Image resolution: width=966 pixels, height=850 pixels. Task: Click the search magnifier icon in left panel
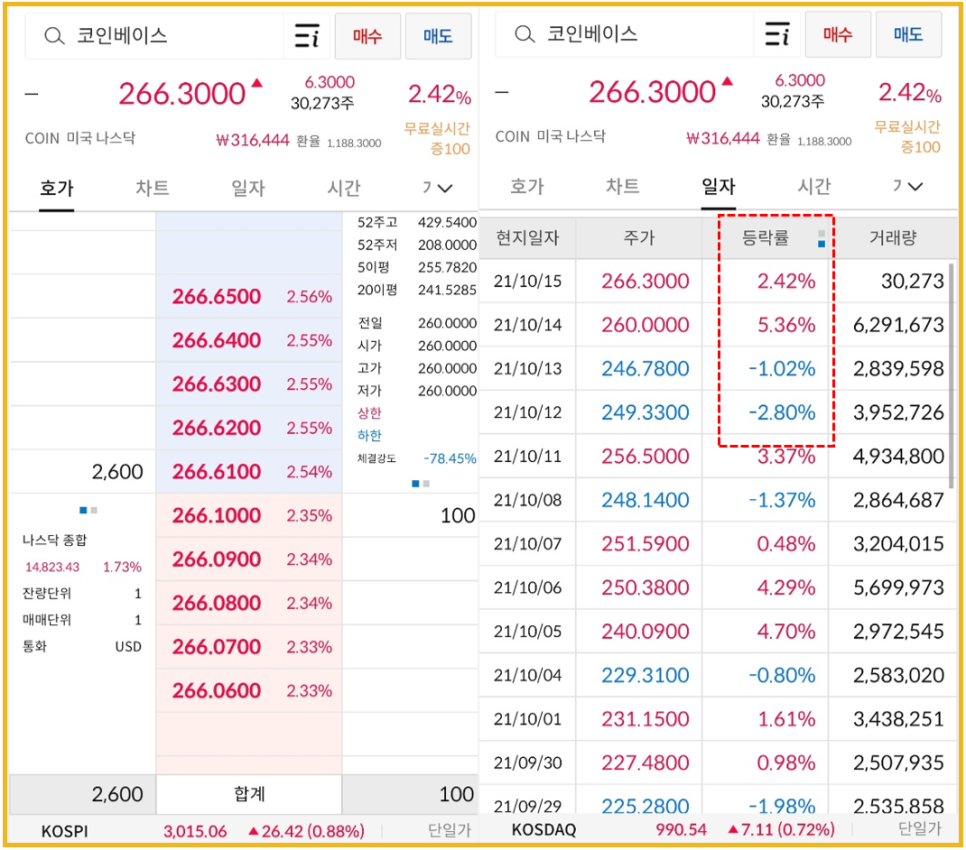[x=52, y=34]
